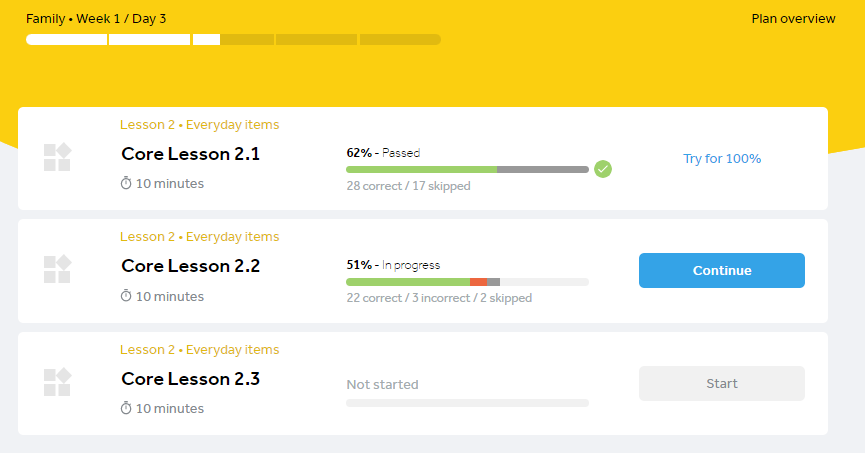
Task: Click the last segment of the day progress bar
Action: (400, 40)
